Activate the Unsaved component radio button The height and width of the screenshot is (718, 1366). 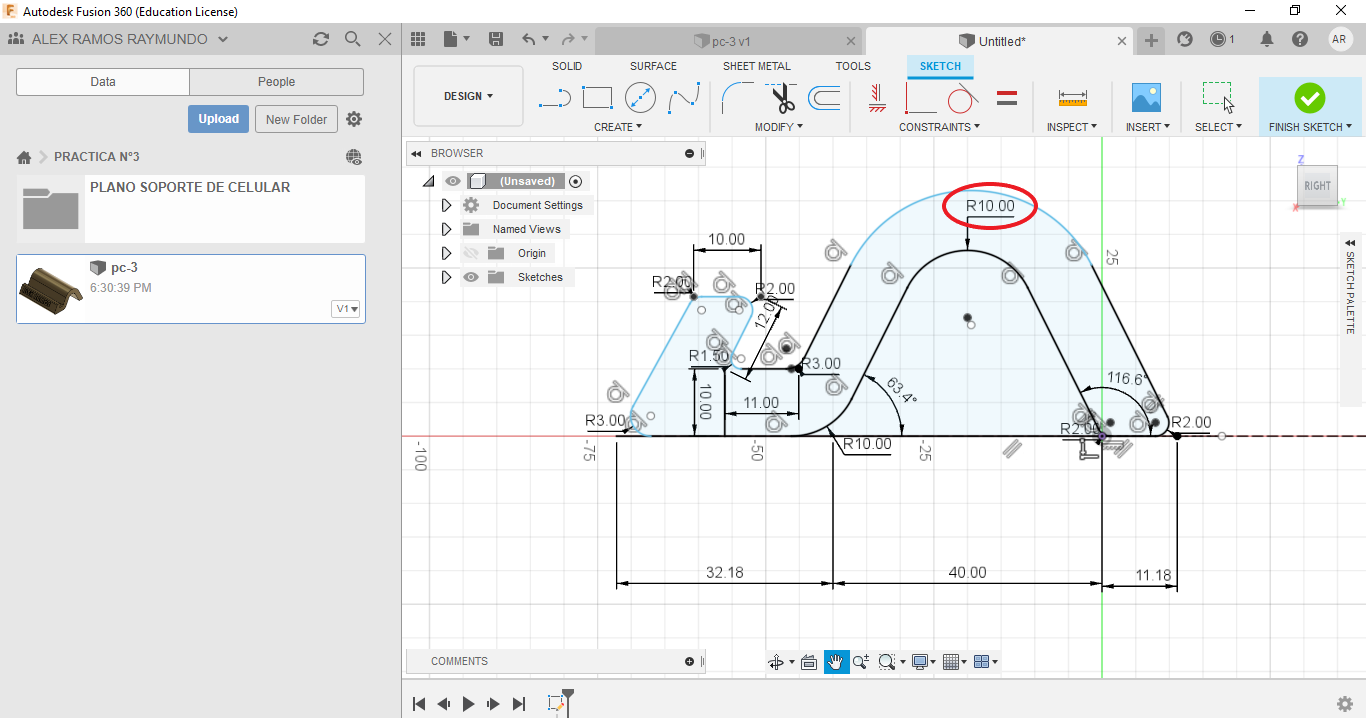(x=575, y=181)
